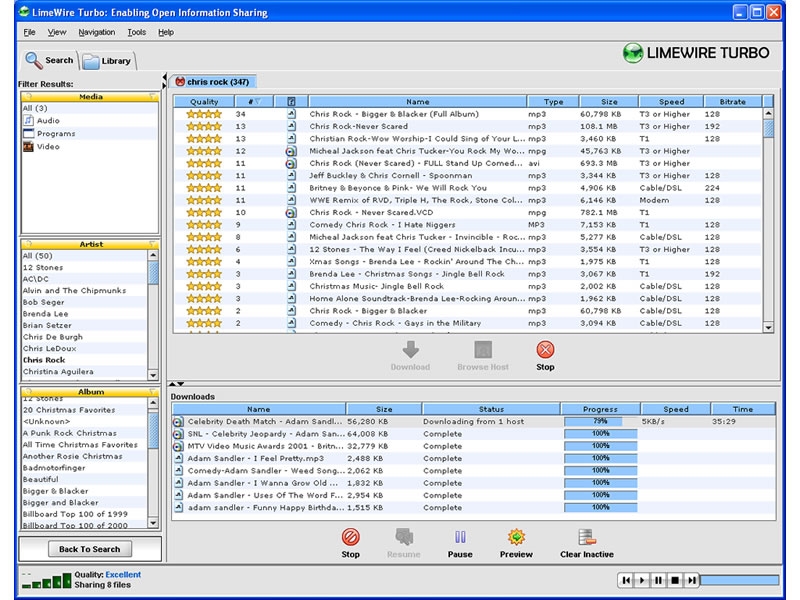
Task: Preview the selected download
Action: pyautogui.click(x=515, y=540)
